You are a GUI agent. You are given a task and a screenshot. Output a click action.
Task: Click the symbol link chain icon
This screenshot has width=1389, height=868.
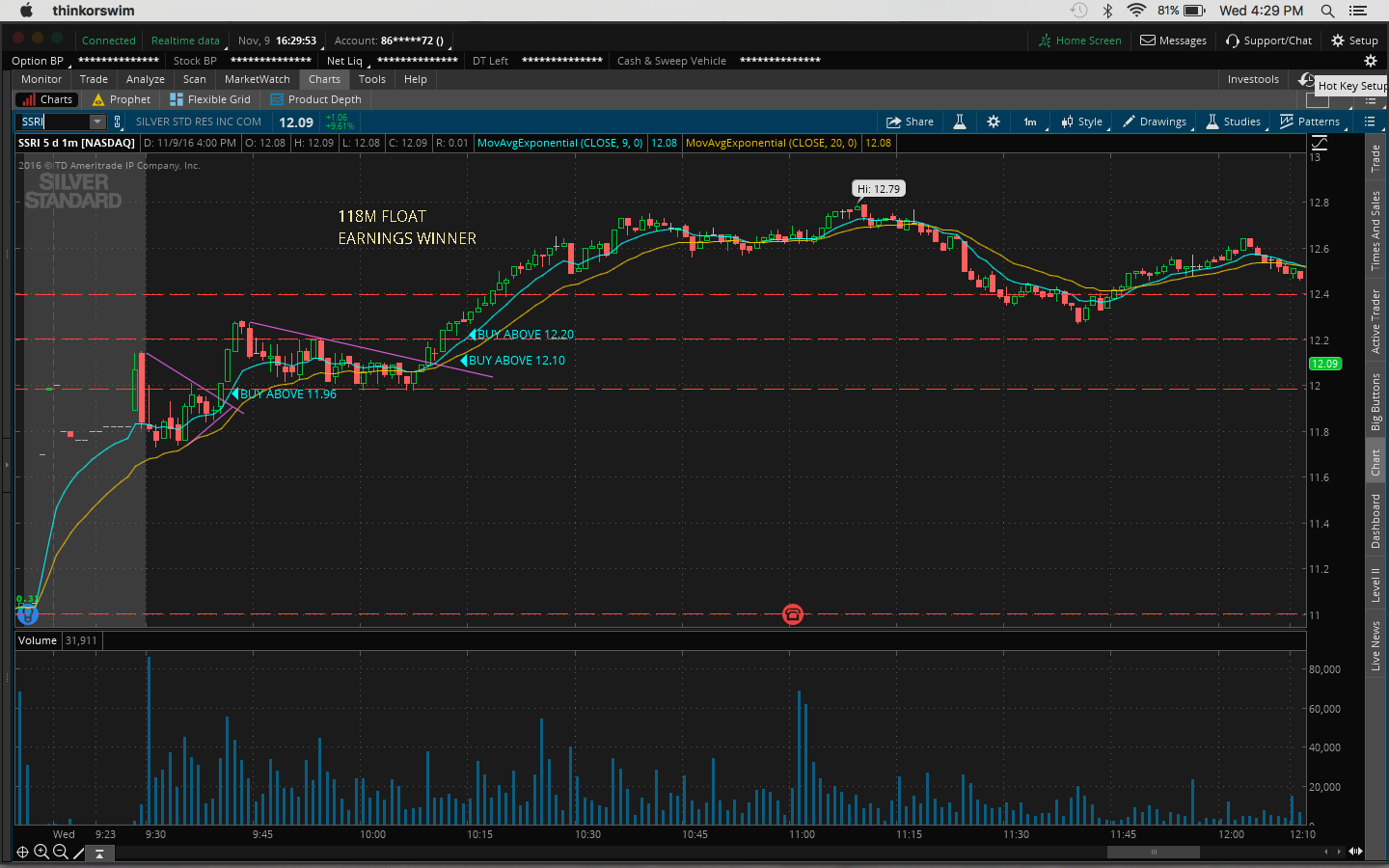[118, 122]
